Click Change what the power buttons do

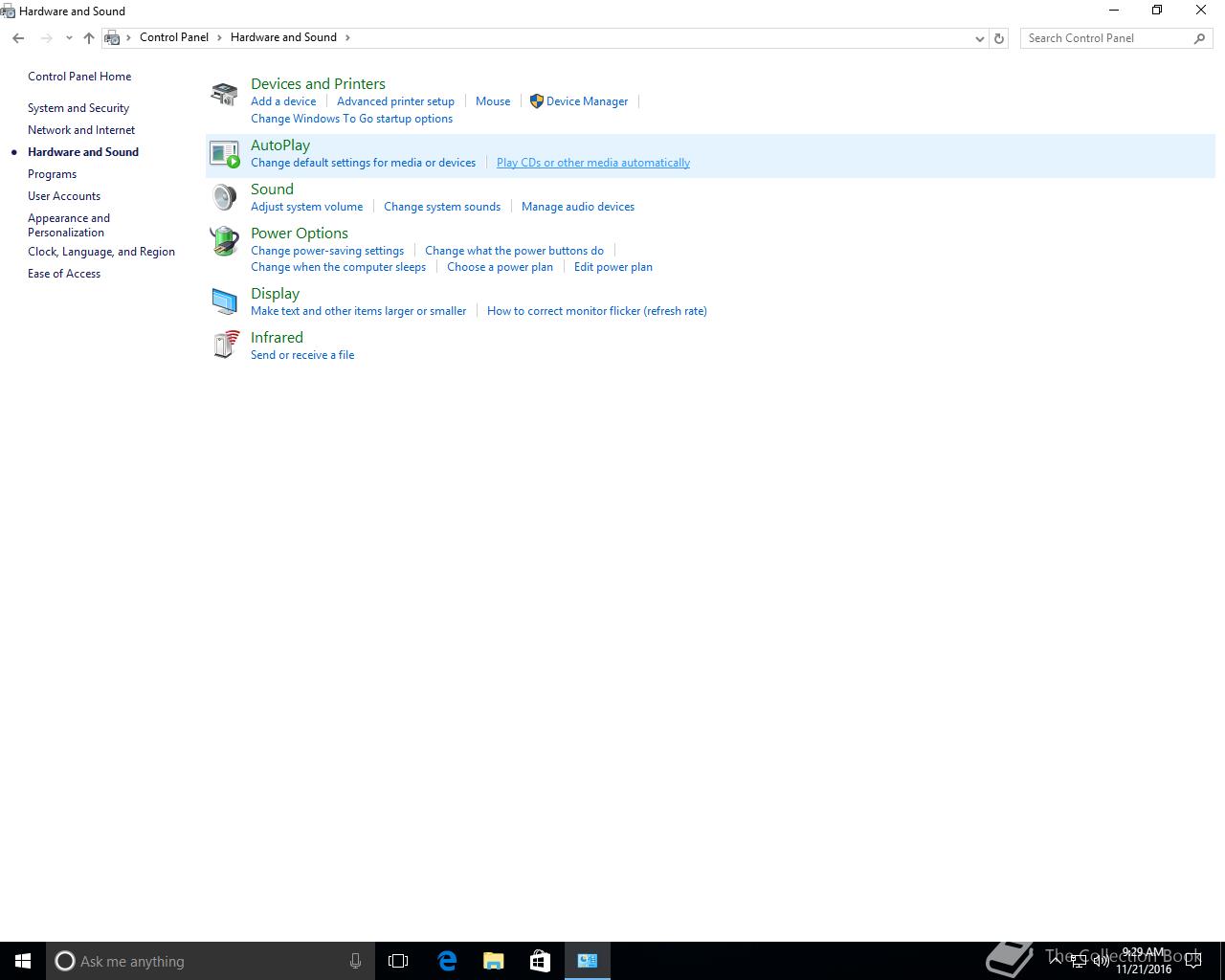[x=514, y=251]
